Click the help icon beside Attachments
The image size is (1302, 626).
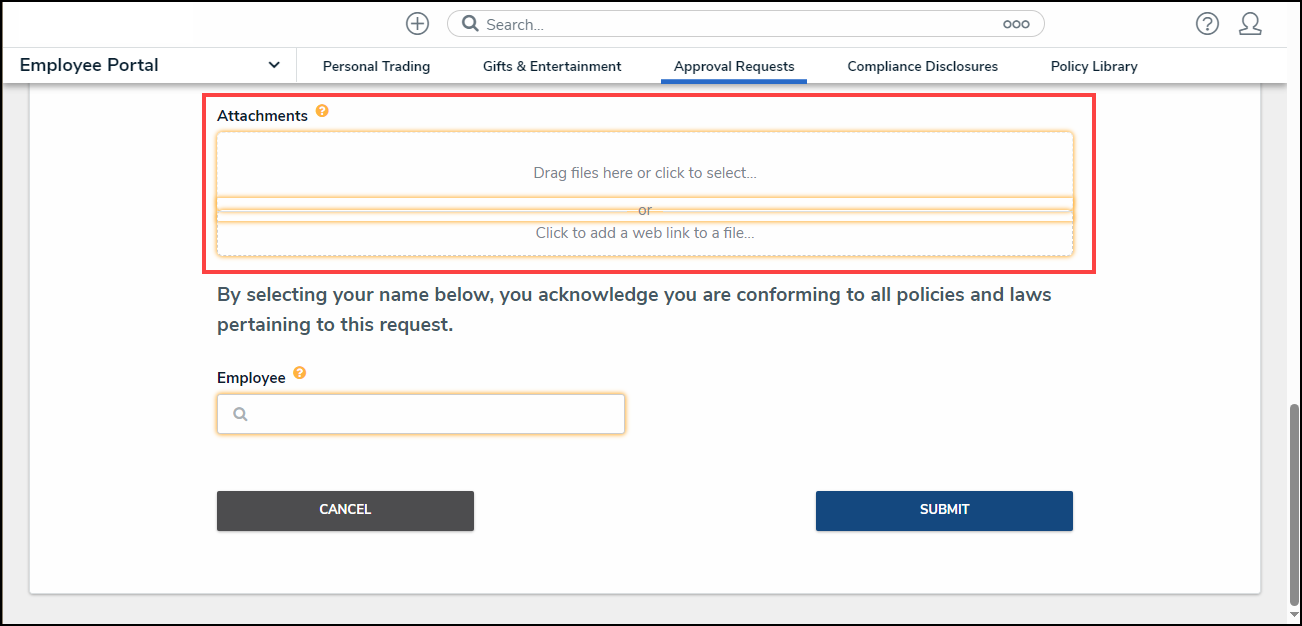pyautogui.click(x=322, y=111)
